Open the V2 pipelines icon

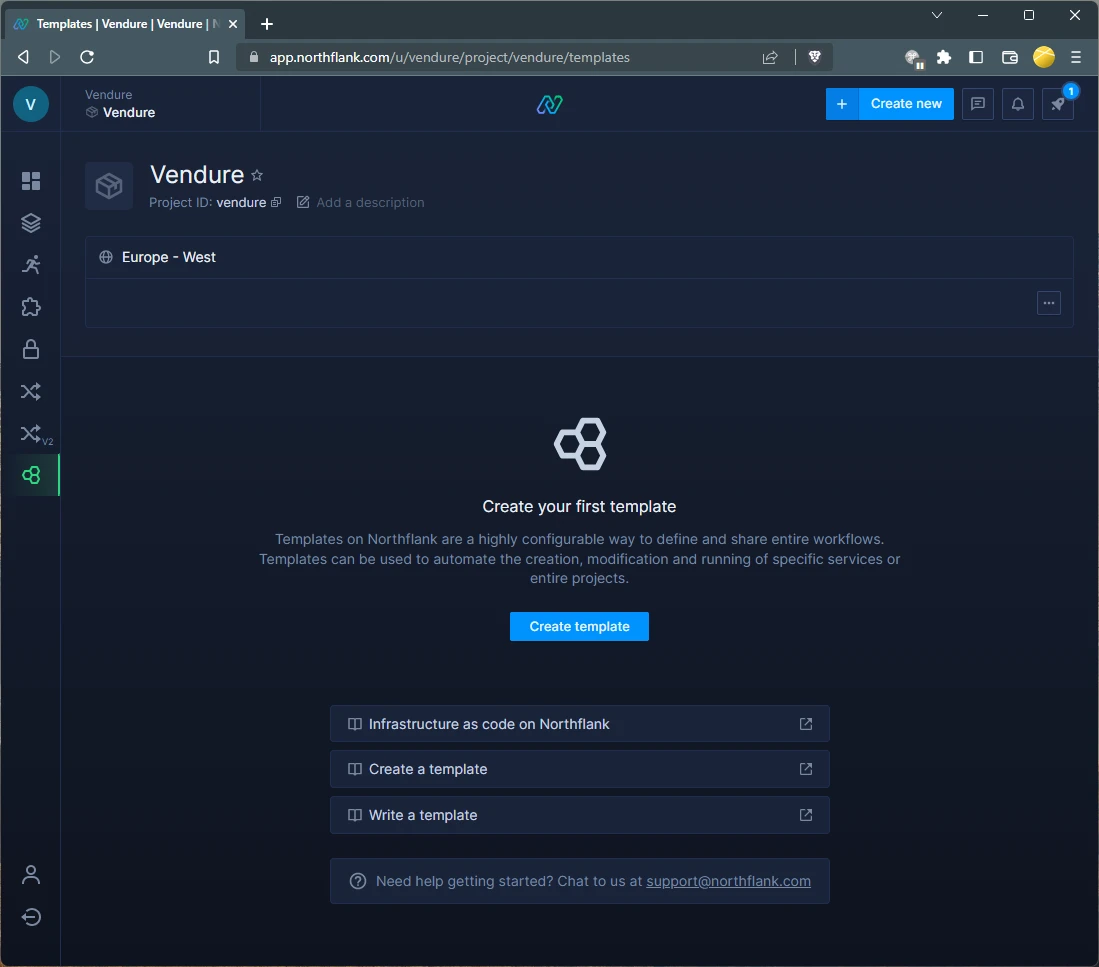point(33,434)
